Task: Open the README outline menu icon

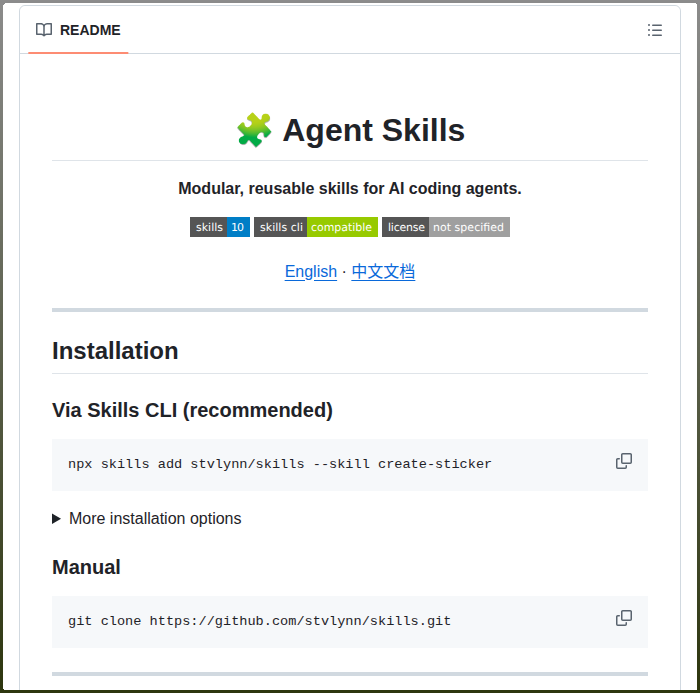Action: coord(655,30)
